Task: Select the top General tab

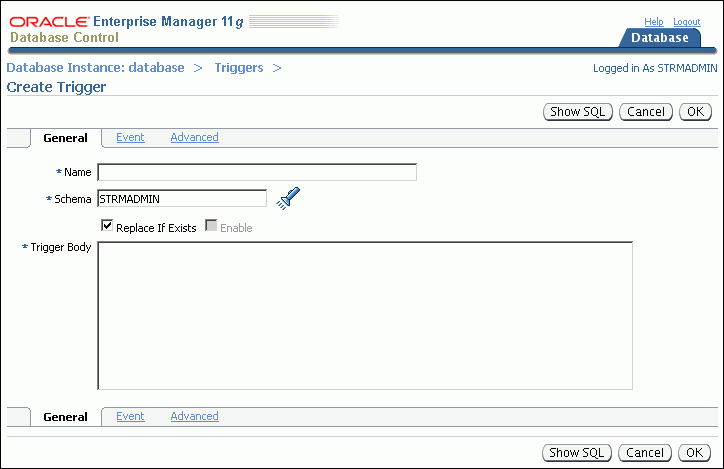Action: [65, 138]
